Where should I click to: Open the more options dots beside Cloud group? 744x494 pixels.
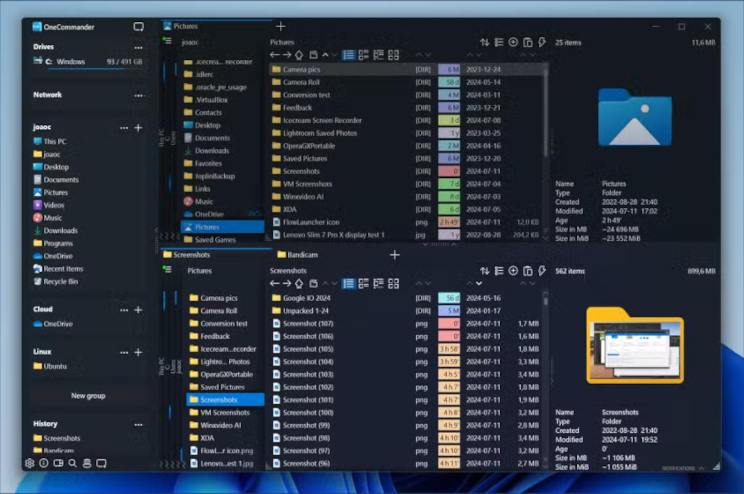(124, 310)
